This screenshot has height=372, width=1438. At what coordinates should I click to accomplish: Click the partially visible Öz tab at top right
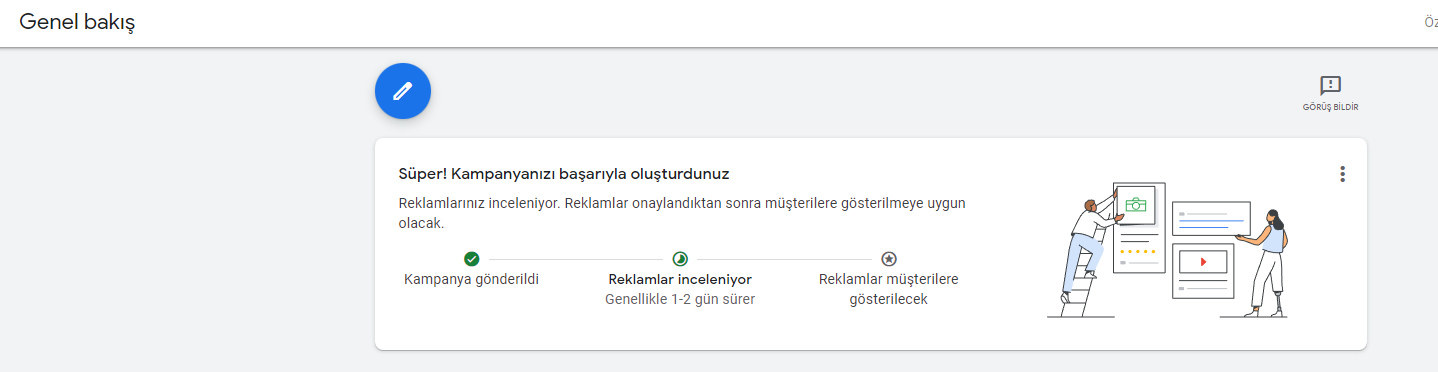tap(1430, 23)
